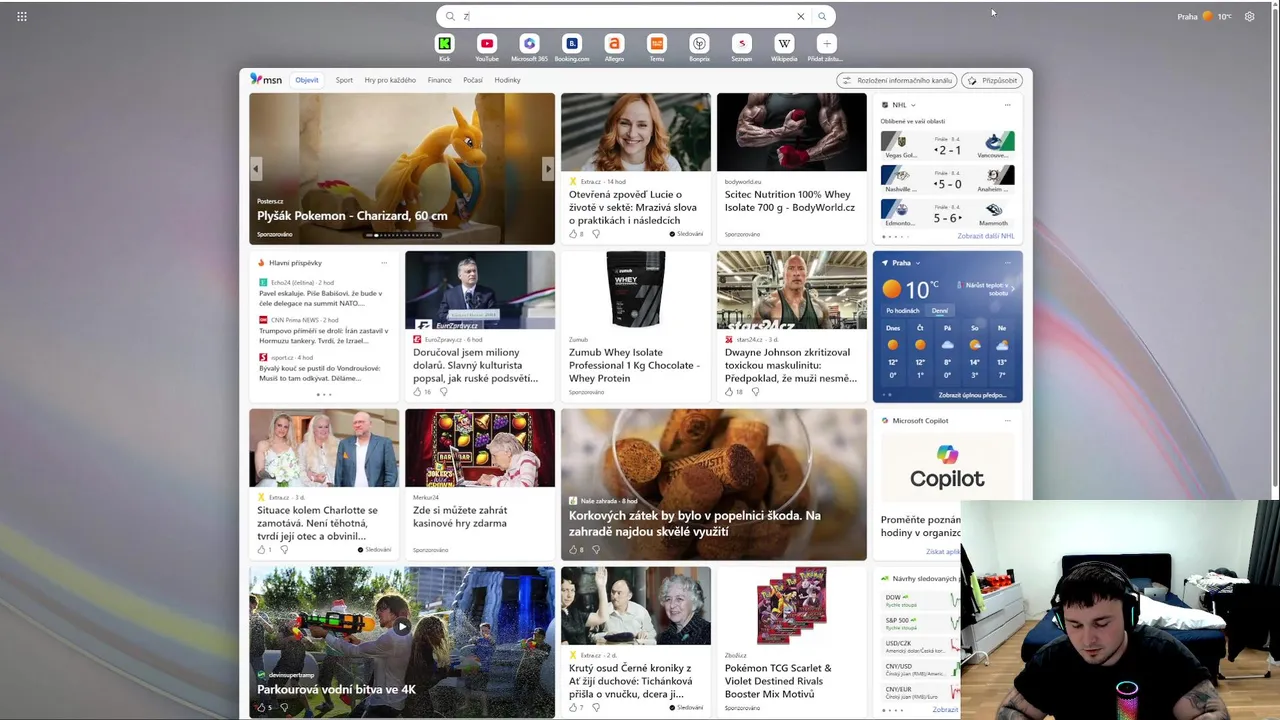Open more options on Hlavní příspěvky card
Screen dimensions: 1280x720
384,263
